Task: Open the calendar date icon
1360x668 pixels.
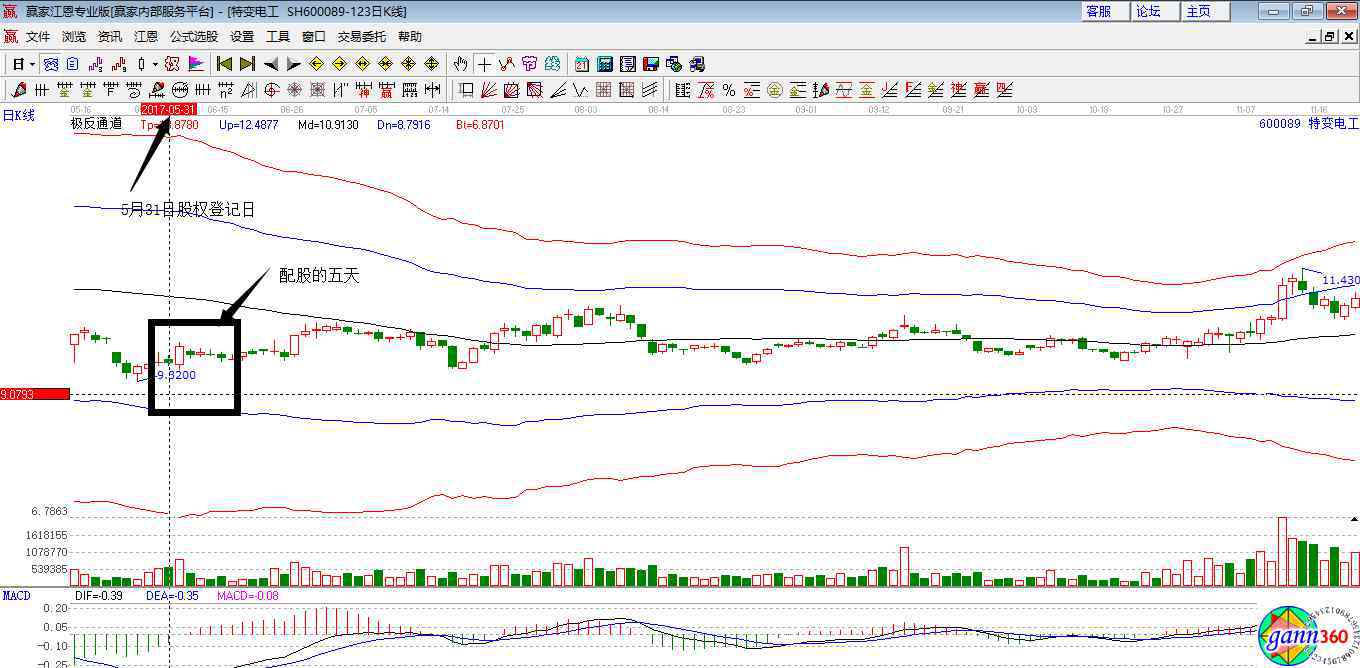Action: point(581,64)
